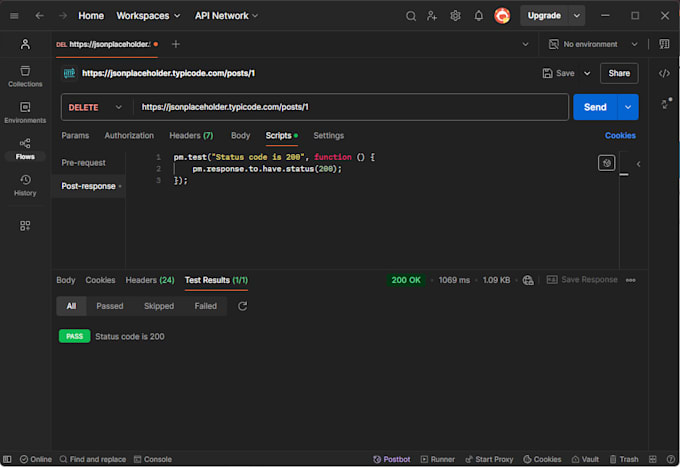
Task: Open the Console in status bar
Action: click(x=153, y=459)
